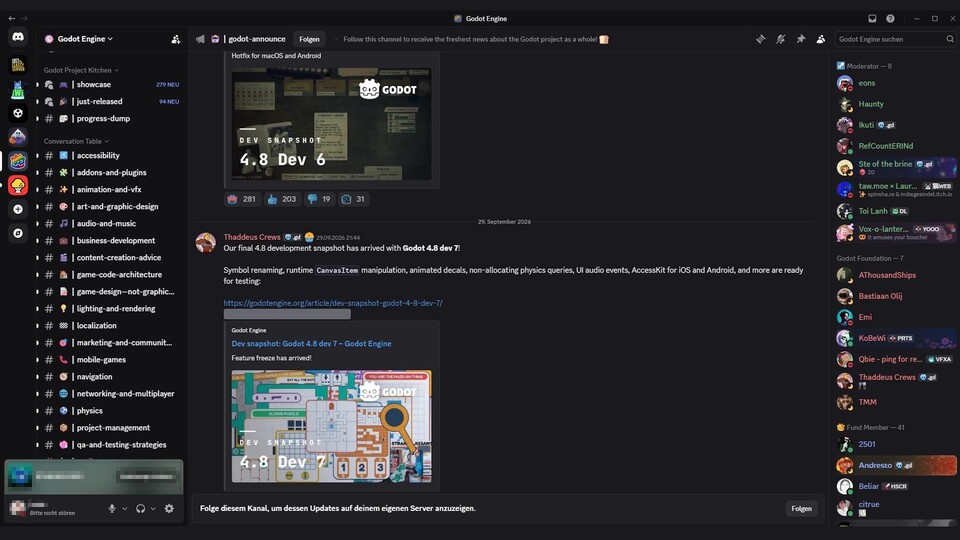This screenshot has height=540, width=960.
Task: Open member Andresto profile
Action: tap(895, 465)
